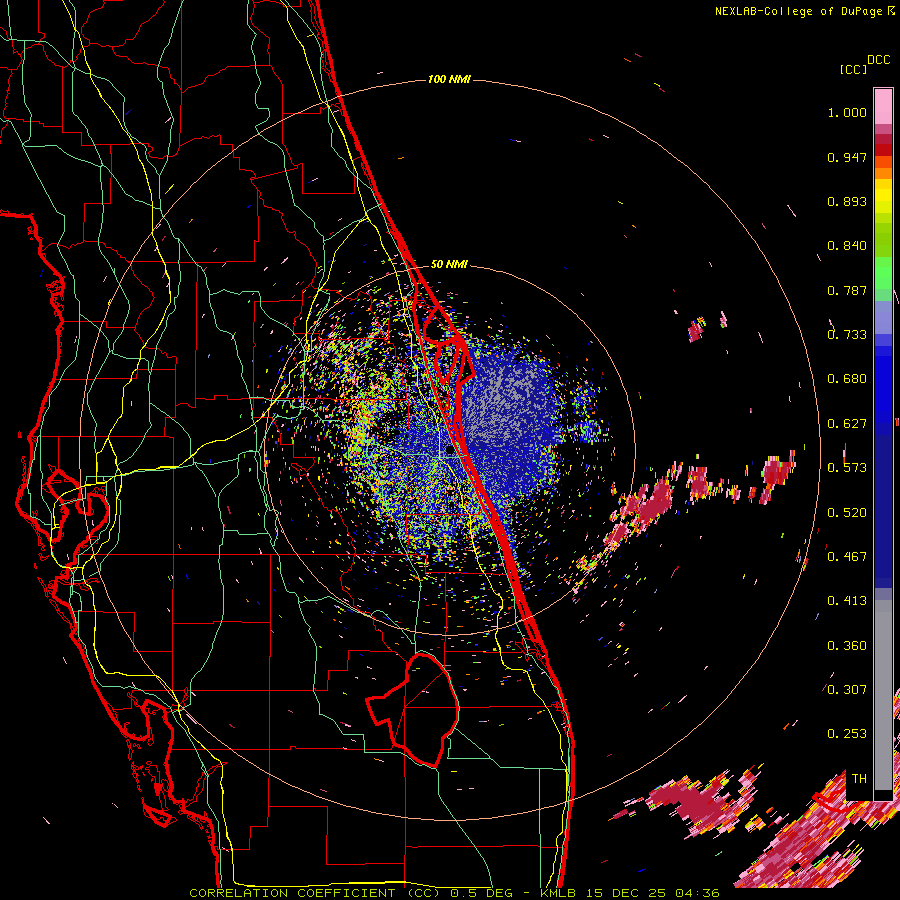Pick the bright green band of the color scale
Image resolution: width=900 pixels, height=900 pixels.
883,273
